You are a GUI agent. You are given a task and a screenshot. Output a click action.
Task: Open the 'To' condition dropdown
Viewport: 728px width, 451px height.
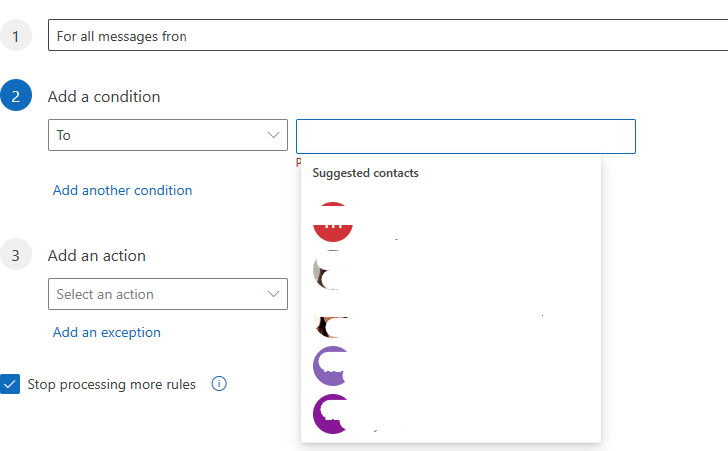(167, 135)
